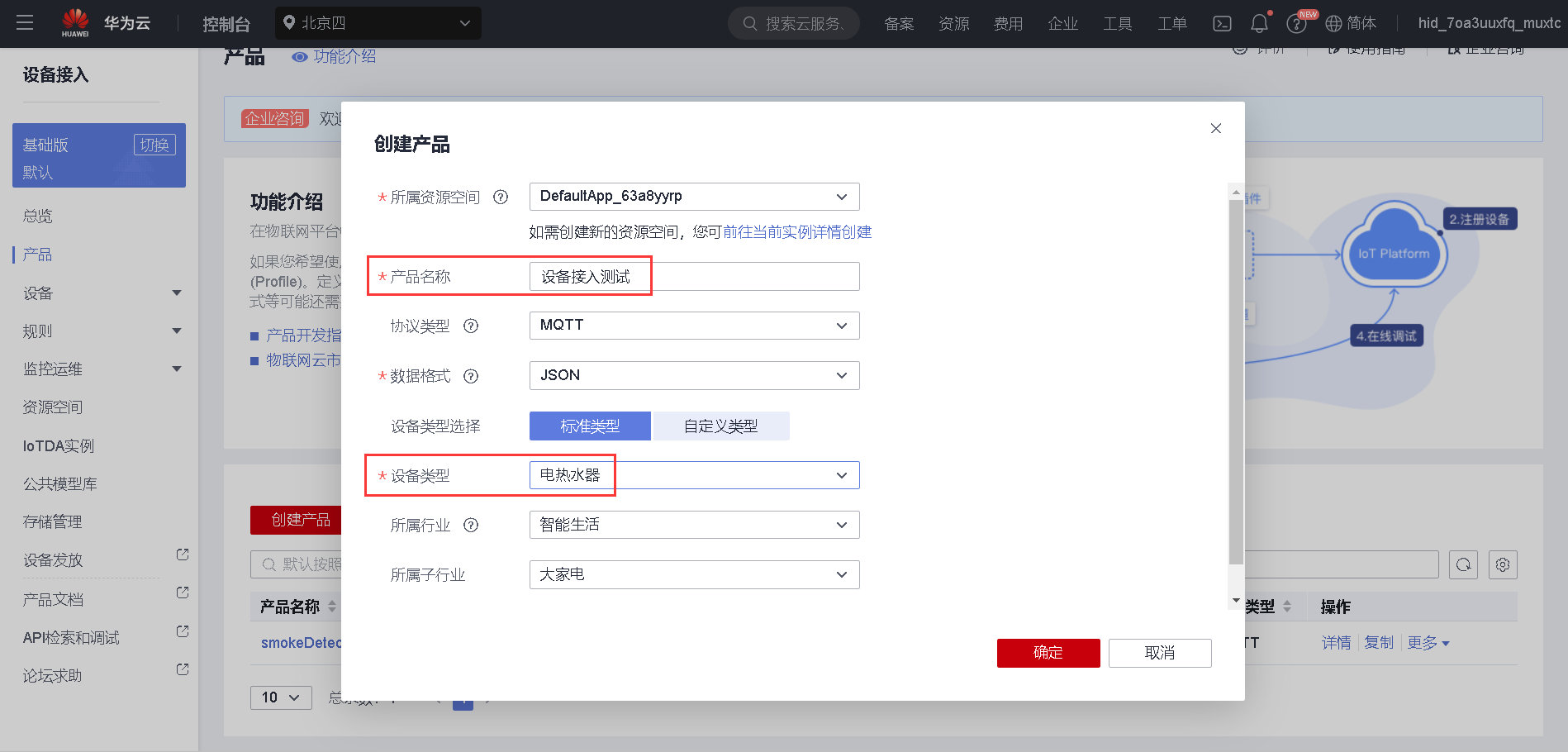This screenshot has width=1568, height=752.
Task: Open table column settings gear
Action: (1503, 564)
